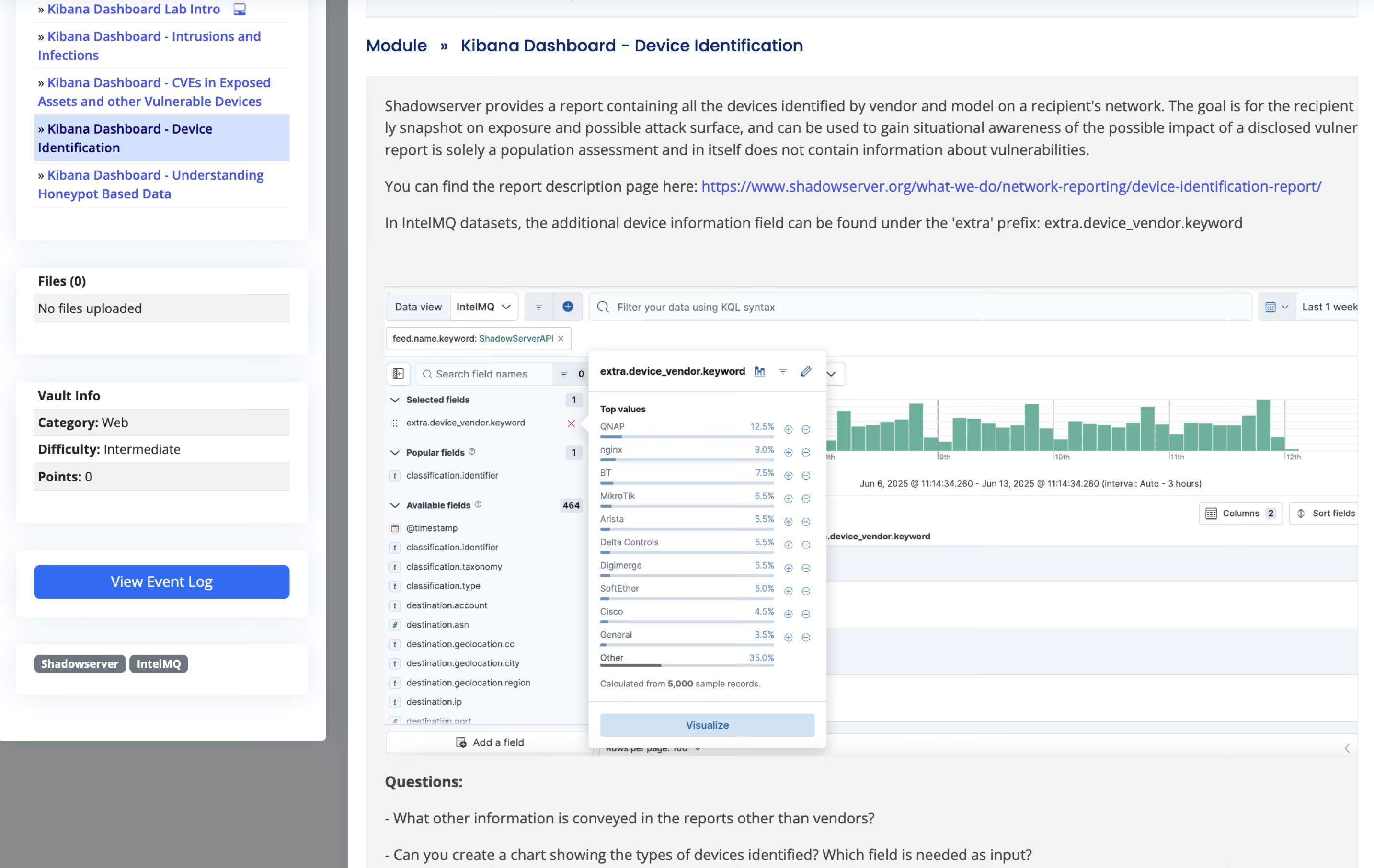
Task: Click the blue add filter plus icon
Action: [x=568, y=307]
